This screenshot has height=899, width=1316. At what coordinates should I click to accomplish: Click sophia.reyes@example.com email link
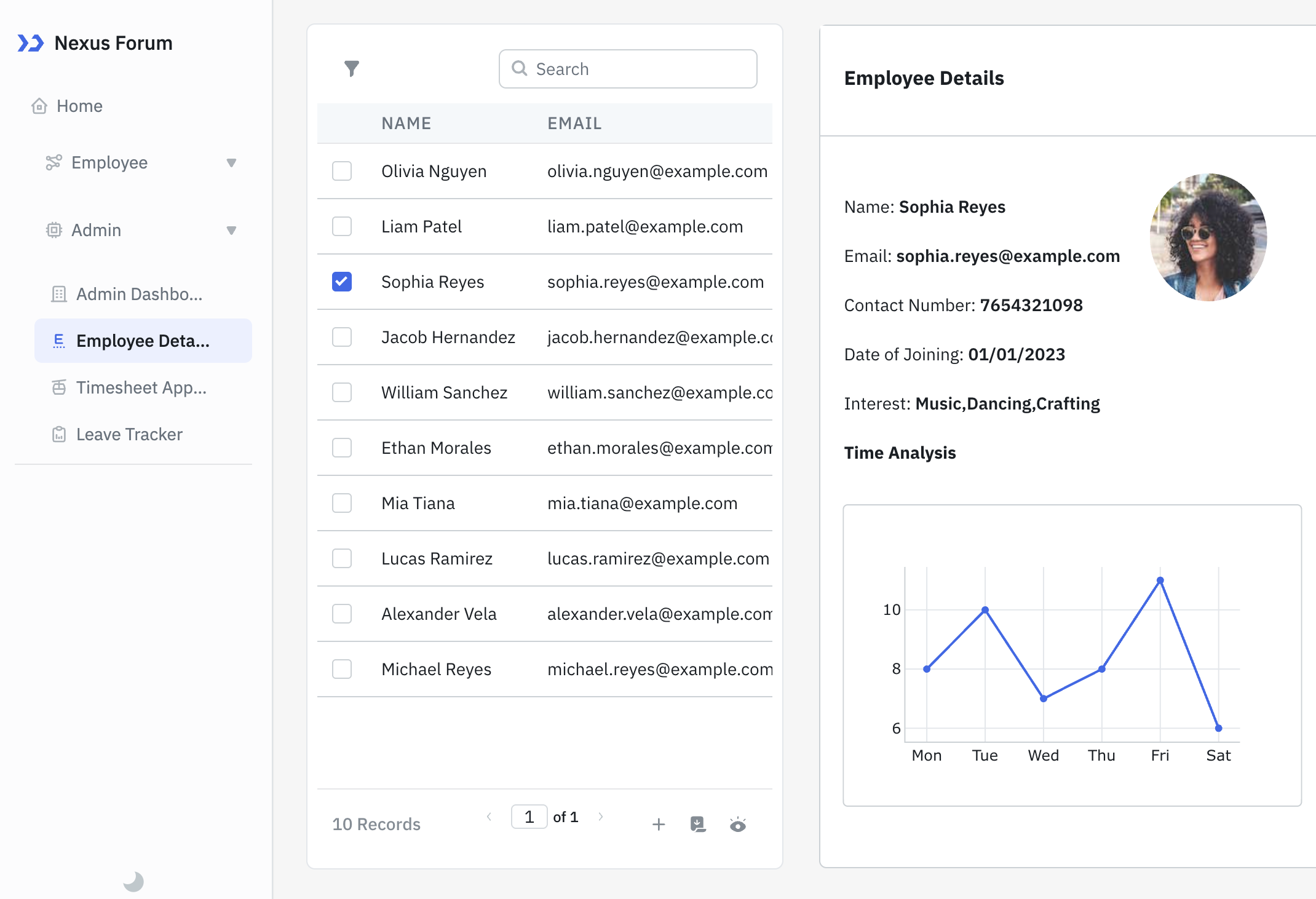1008,256
